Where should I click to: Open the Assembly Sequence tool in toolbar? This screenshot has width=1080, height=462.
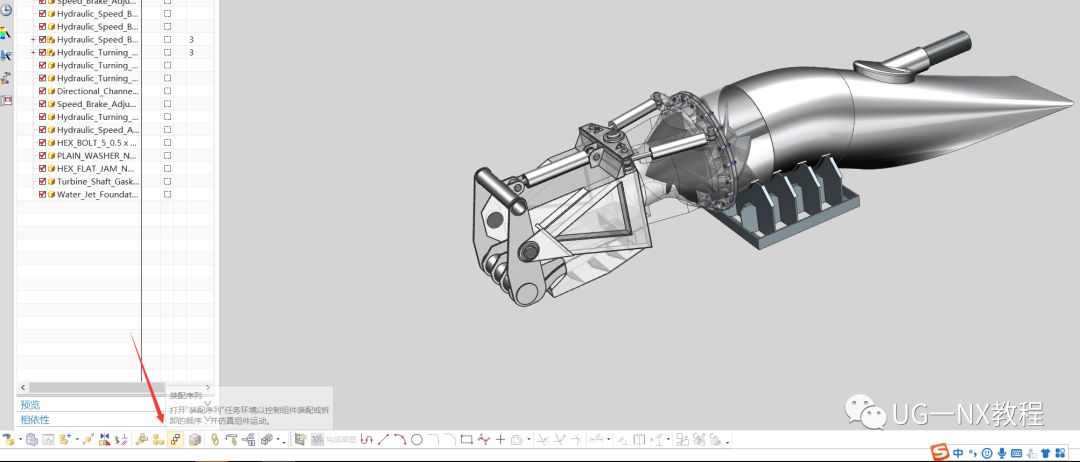pyautogui.click(x=176, y=439)
